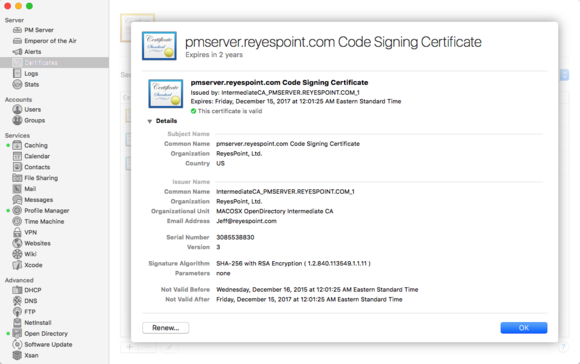Open the DHCP advanced icon
Viewport: 580px width, 364px height.
pyautogui.click(x=17, y=290)
